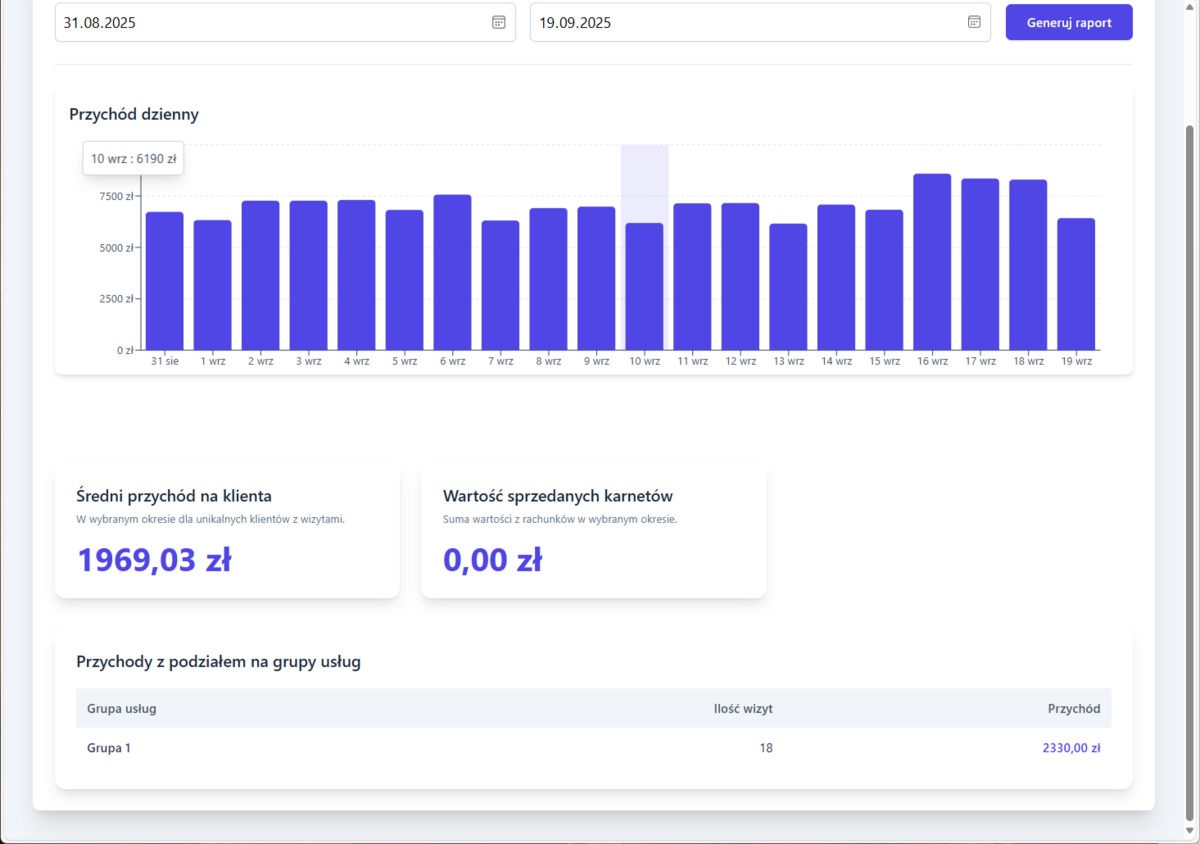The height and width of the screenshot is (844, 1200).
Task: Click the Przychód column header
Action: click(1073, 709)
